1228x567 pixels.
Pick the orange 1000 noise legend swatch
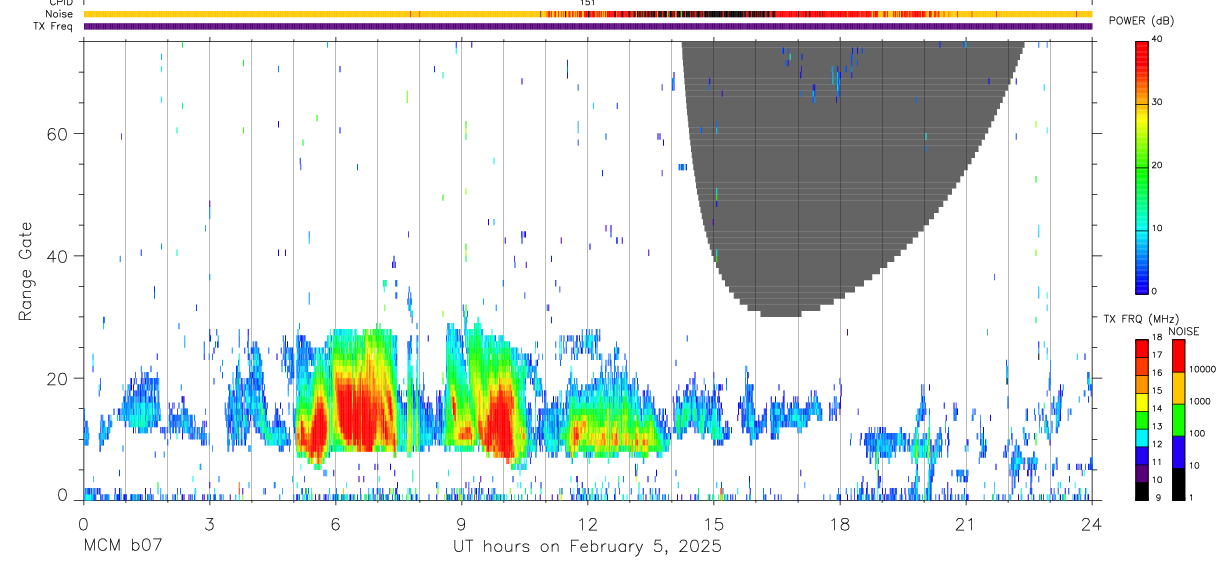[1178, 388]
